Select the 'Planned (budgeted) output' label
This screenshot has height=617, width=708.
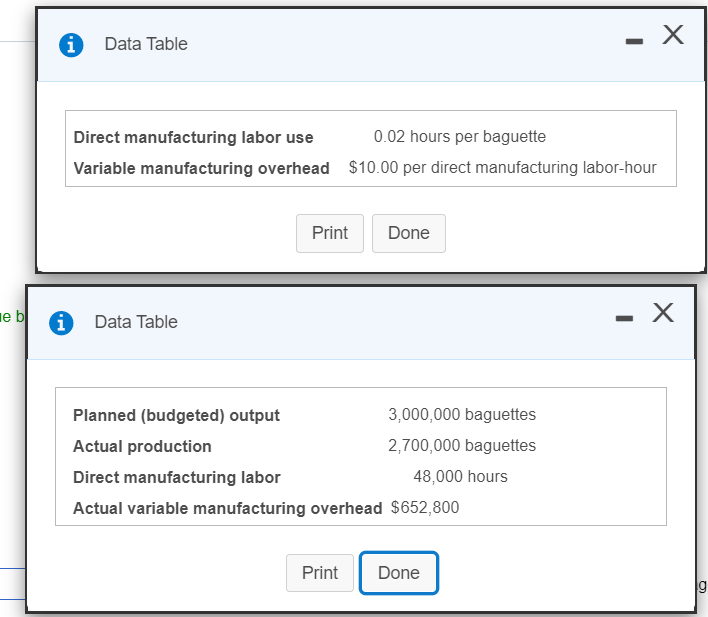(176, 416)
